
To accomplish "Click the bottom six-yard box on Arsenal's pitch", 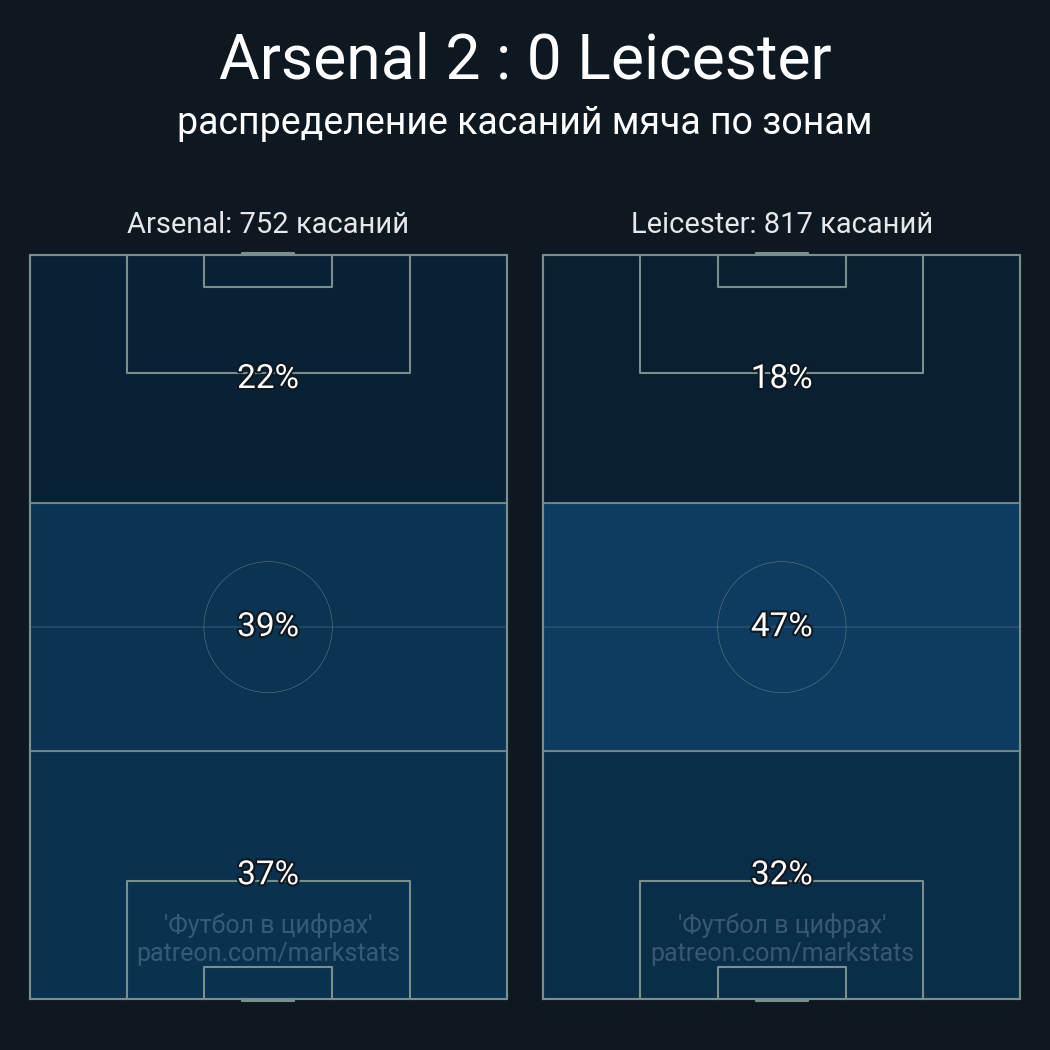I will pyautogui.click(x=268, y=983).
